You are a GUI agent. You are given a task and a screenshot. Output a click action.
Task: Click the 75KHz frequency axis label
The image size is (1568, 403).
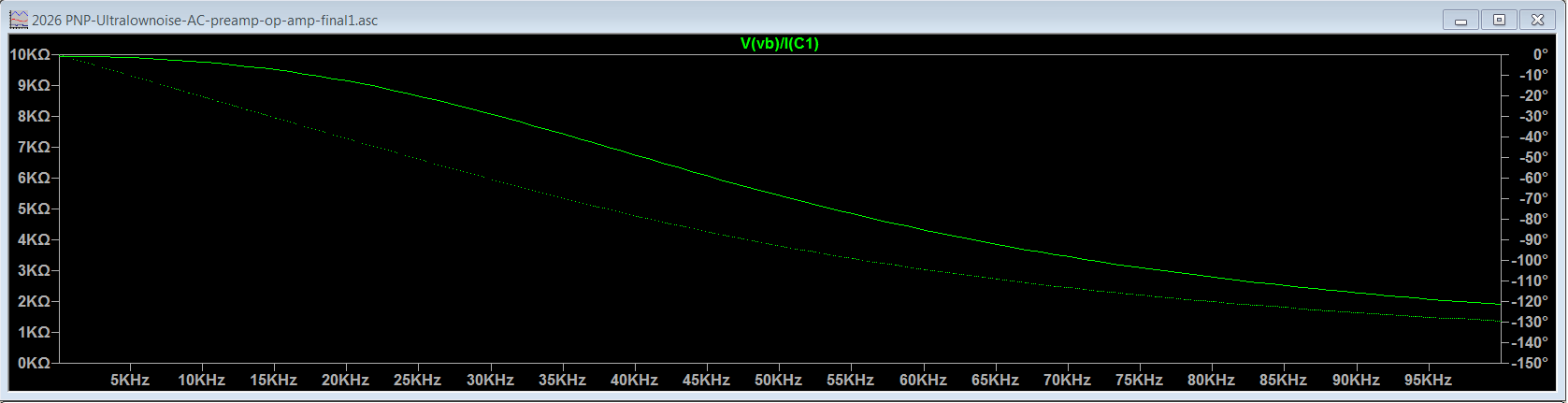coord(1140,381)
